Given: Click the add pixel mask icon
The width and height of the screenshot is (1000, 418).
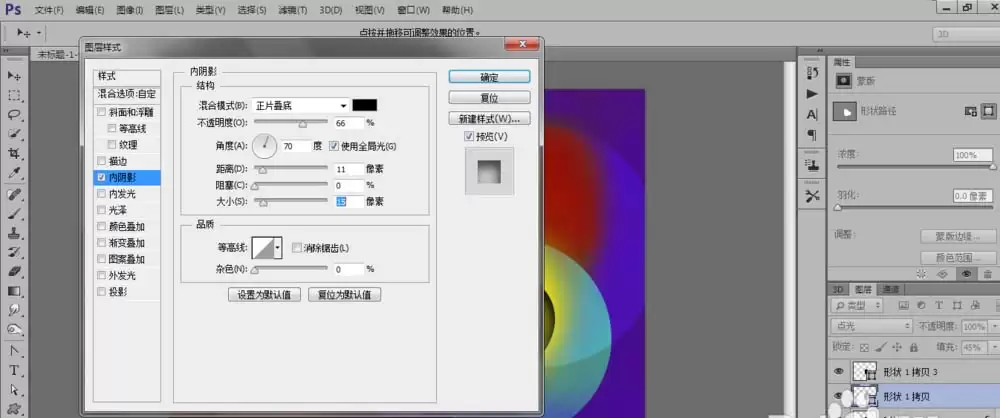Looking at the screenshot, I should (x=971, y=111).
